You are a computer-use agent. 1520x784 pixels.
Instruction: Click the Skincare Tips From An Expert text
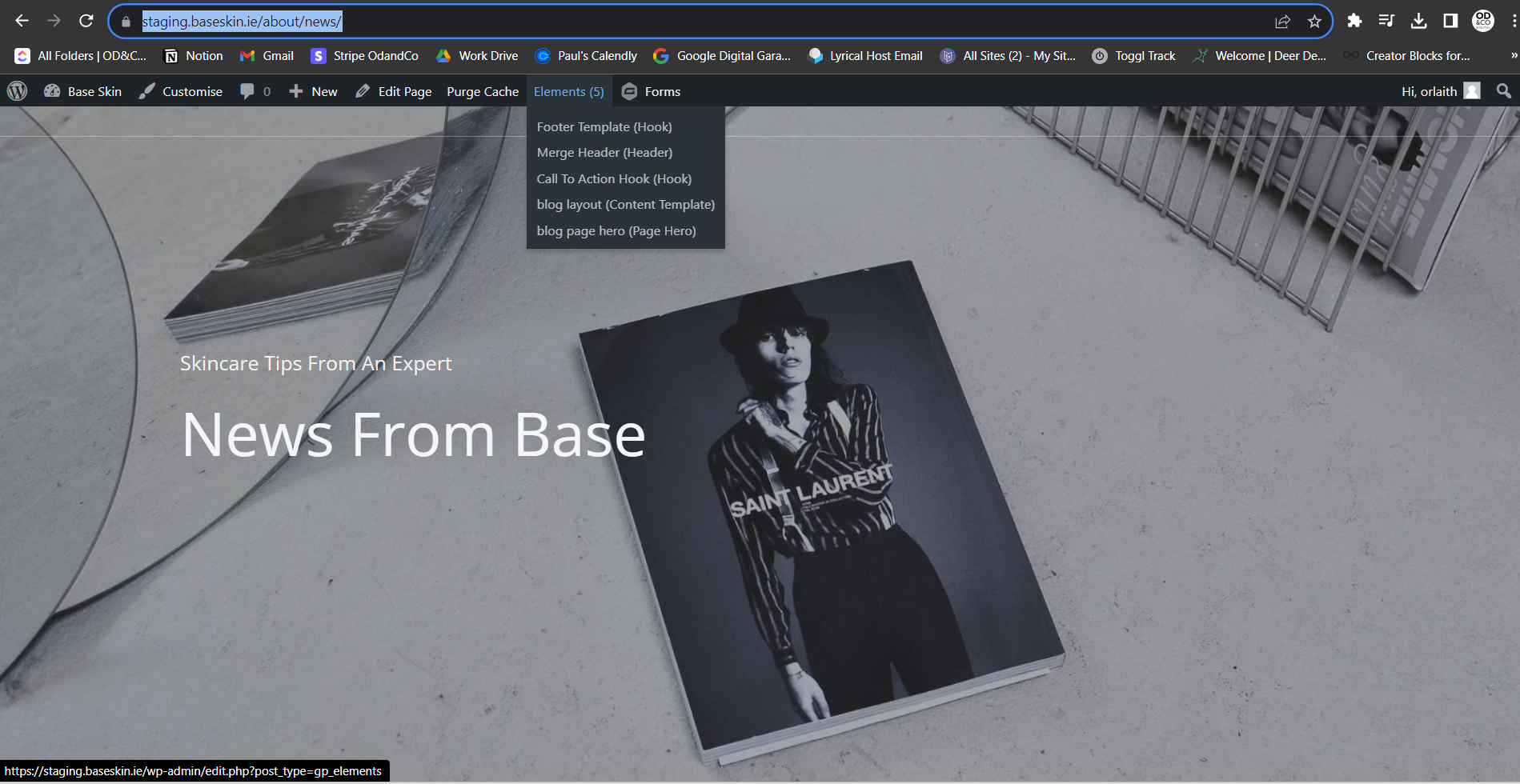point(315,363)
